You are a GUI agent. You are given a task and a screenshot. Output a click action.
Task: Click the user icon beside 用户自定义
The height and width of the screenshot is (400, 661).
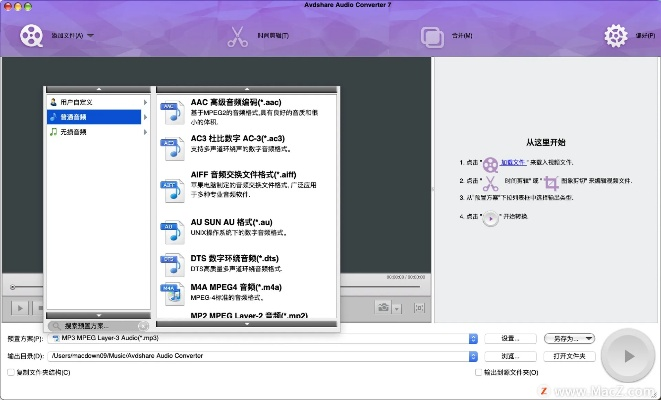click(53, 102)
